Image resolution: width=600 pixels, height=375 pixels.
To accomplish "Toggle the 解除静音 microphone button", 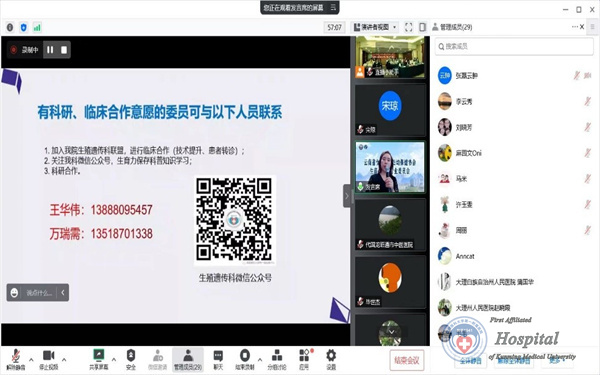I will [x=16, y=359].
